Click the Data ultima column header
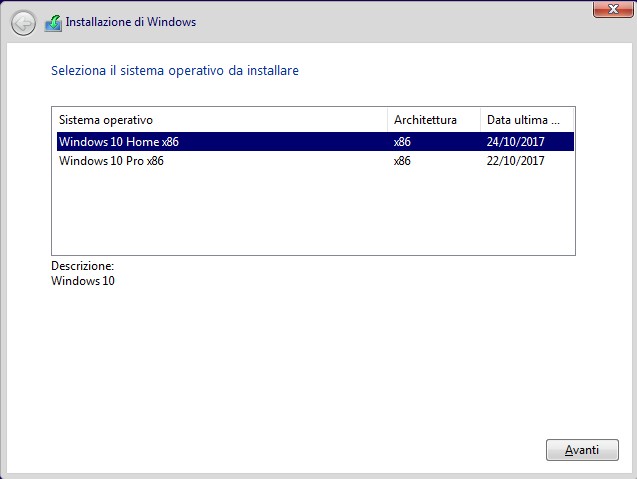 click(527, 120)
